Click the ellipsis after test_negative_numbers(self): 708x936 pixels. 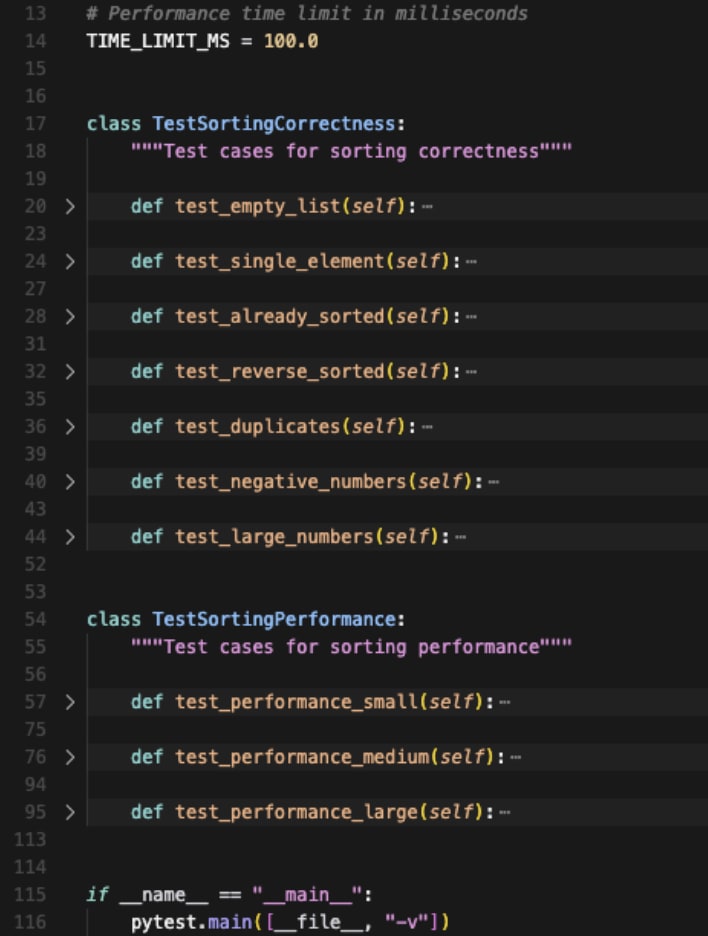(x=494, y=482)
